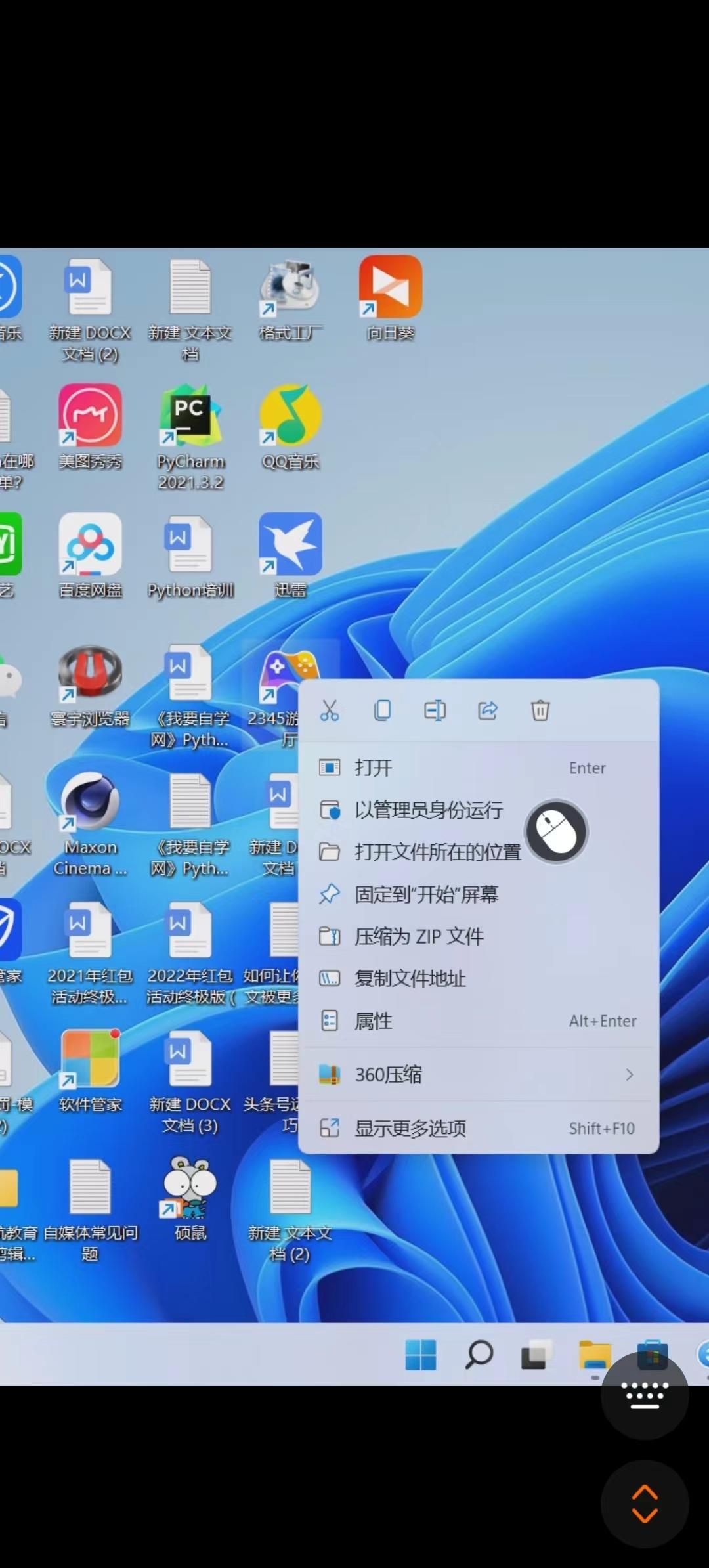The image size is (709, 1568).
Task: Choose 以管理员身份运行 in the context menu
Action: (428, 810)
